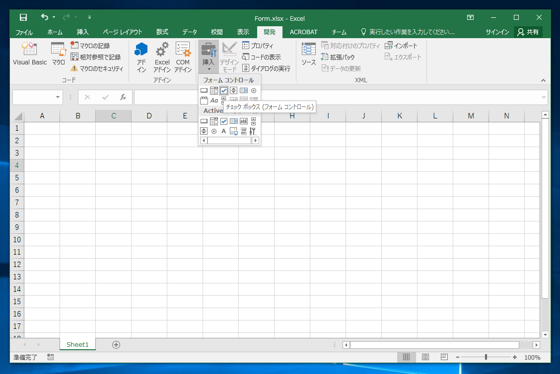This screenshot has height=374, width=560.
Task: Click XML Import (インポート)
Action: point(401,45)
